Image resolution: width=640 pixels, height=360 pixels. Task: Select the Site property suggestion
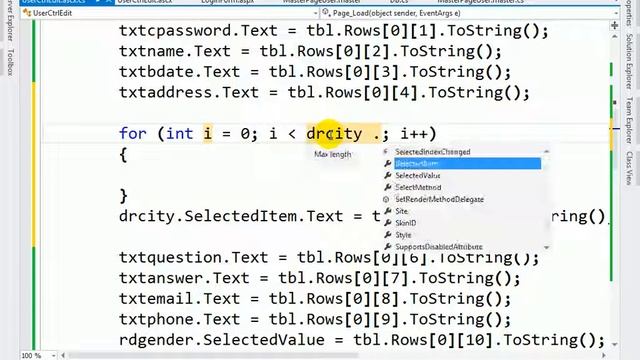click(401, 211)
